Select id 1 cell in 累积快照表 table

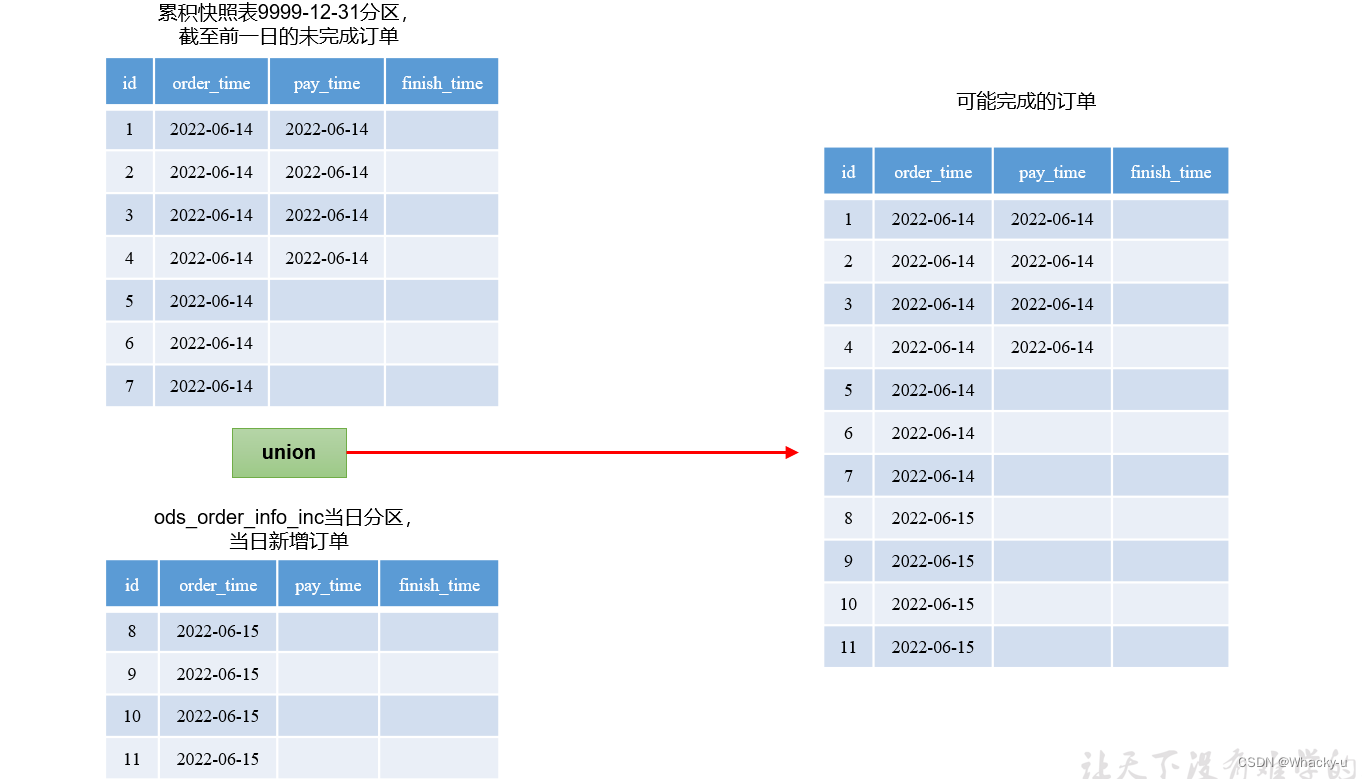[x=129, y=129]
